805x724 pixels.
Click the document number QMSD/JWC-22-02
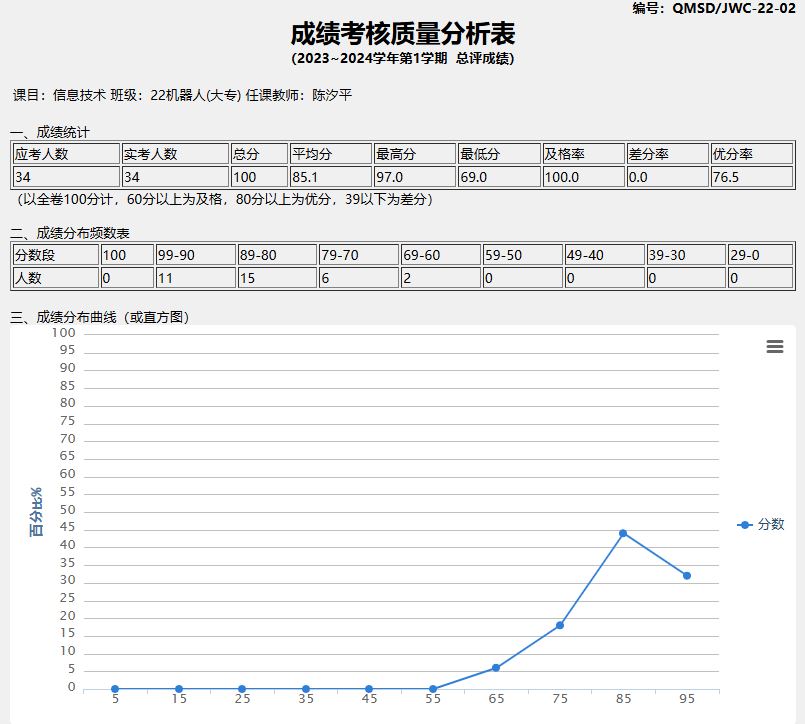coord(734,8)
